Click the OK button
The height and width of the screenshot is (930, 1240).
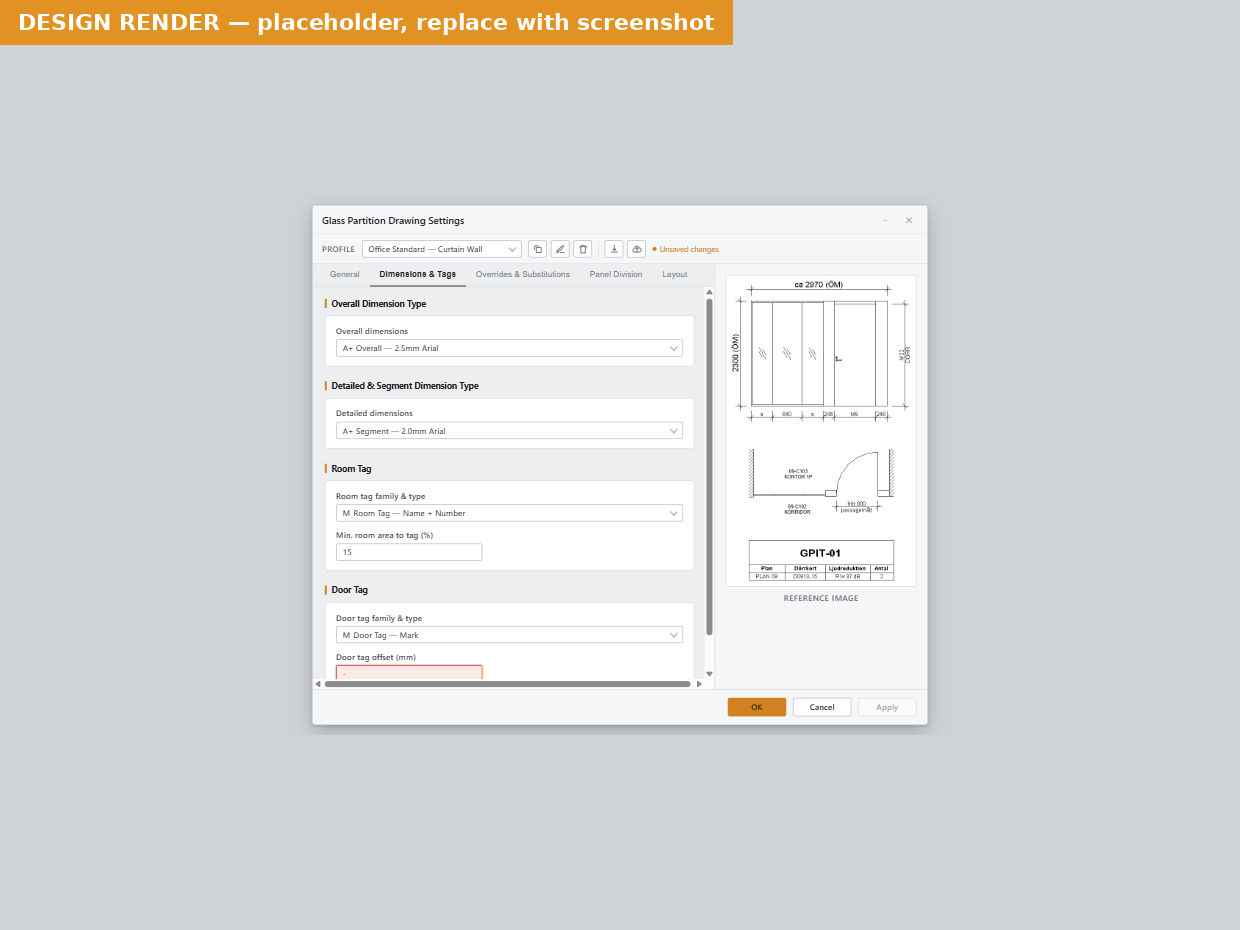(x=757, y=707)
